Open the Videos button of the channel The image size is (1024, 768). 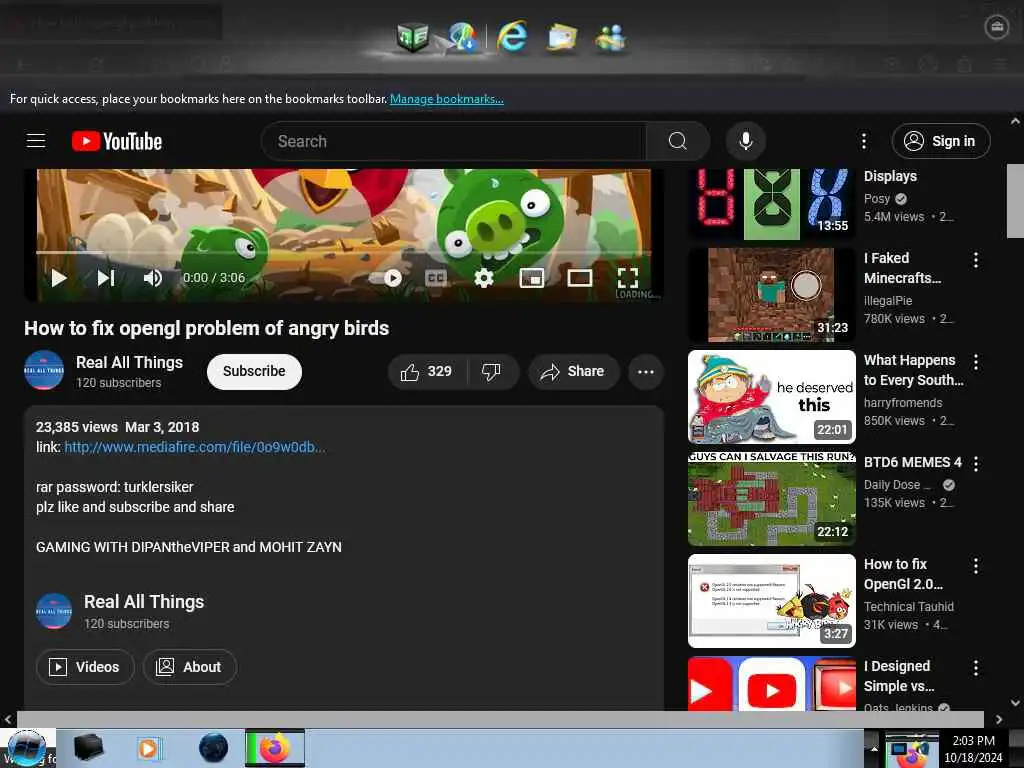click(x=86, y=667)
